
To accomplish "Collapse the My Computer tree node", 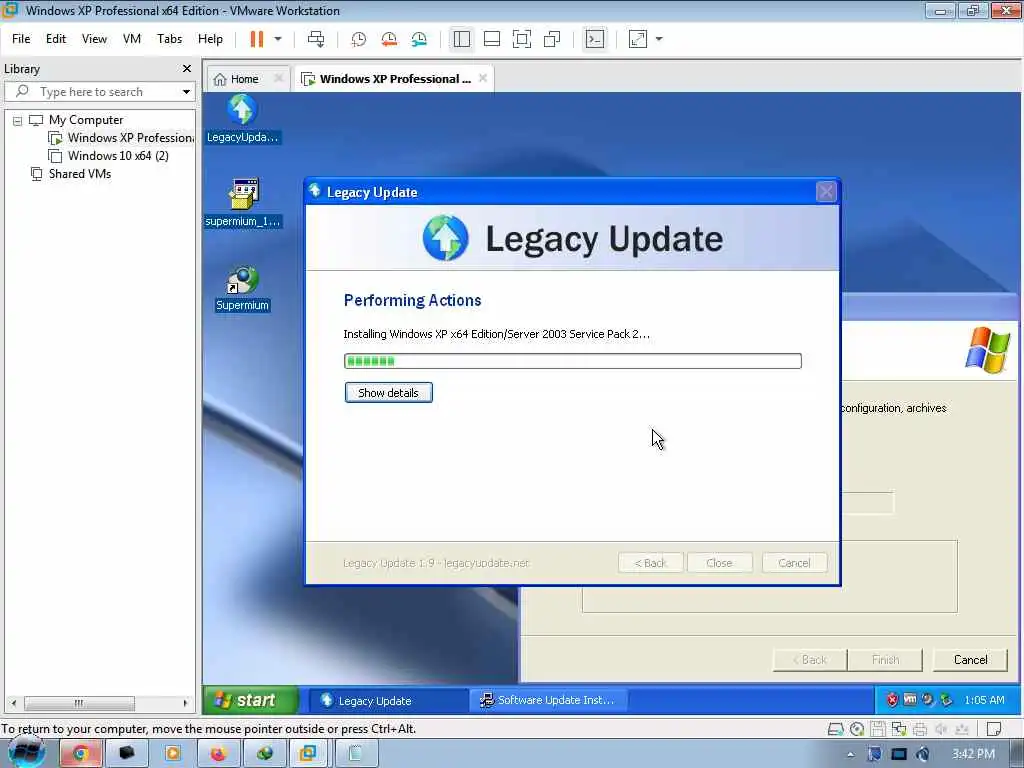I will (x=18, y=121).
